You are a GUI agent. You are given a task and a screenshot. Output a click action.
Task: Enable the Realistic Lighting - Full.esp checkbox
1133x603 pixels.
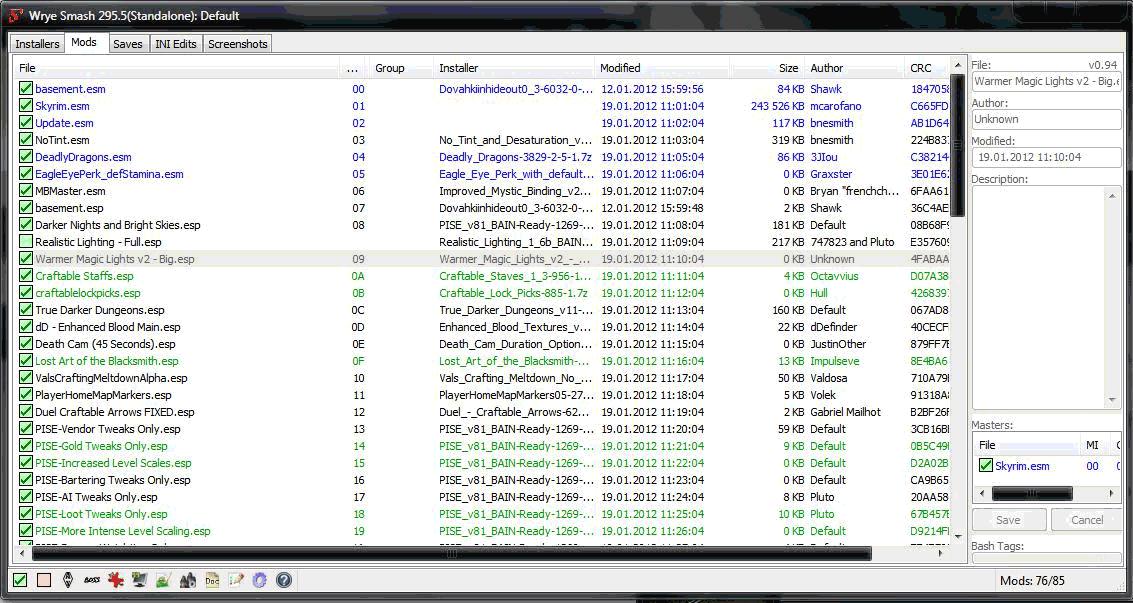tap(26, 242)
